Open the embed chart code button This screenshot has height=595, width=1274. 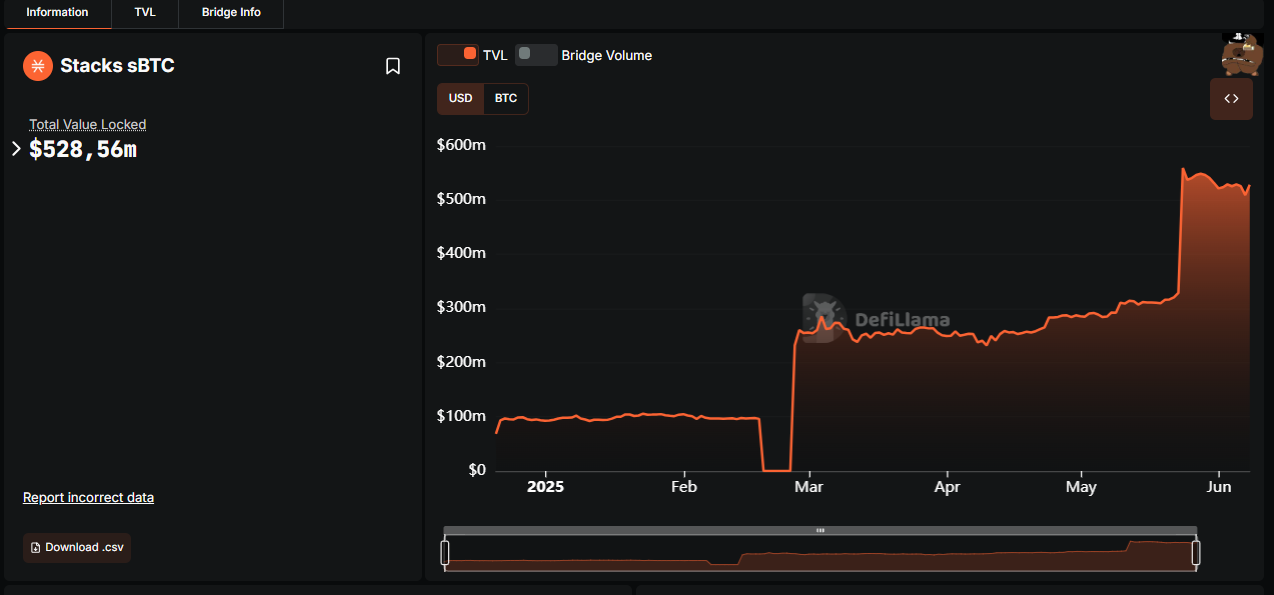[x=1231, y=99]
